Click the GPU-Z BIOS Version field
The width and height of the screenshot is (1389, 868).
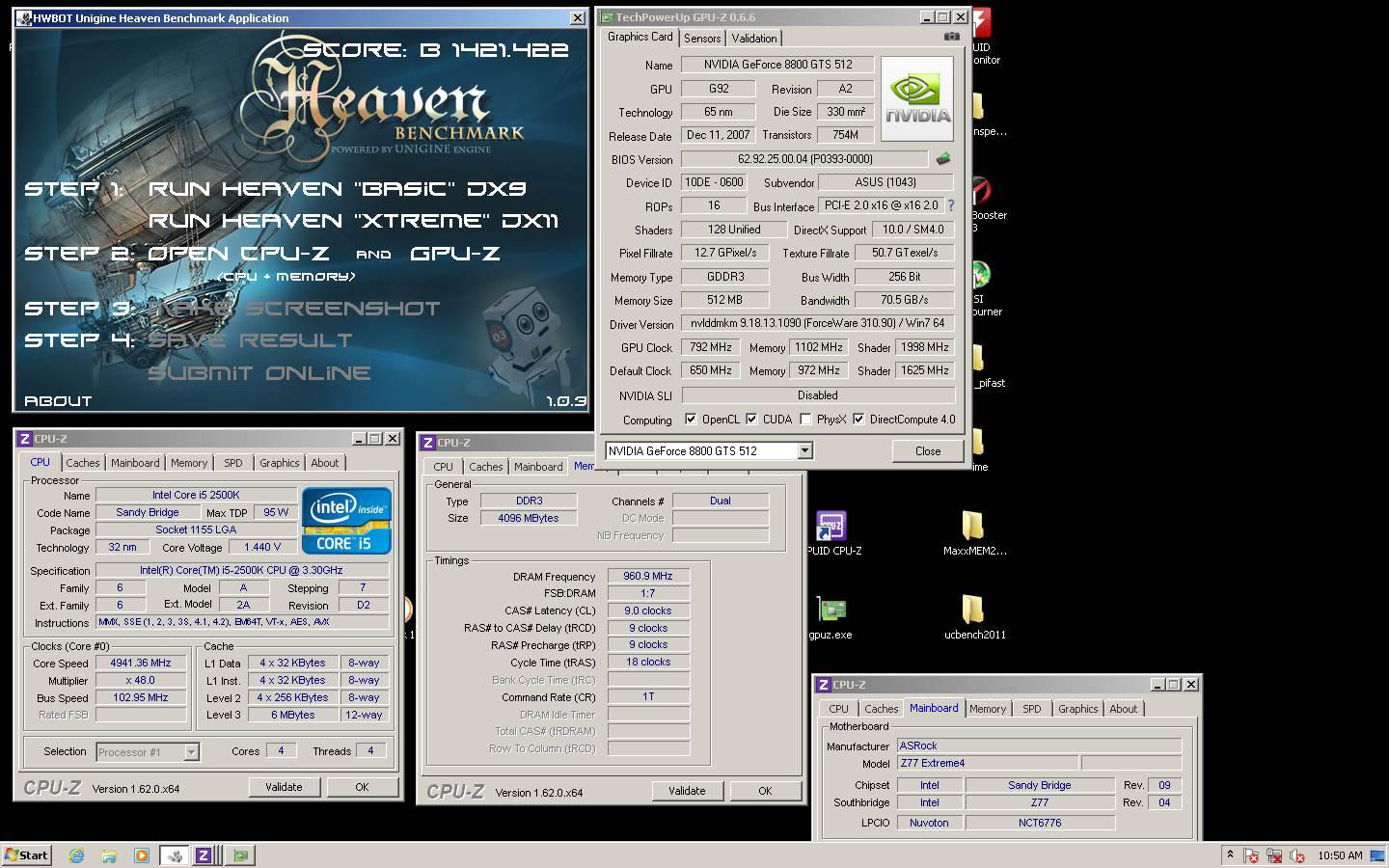coord(804,158)
